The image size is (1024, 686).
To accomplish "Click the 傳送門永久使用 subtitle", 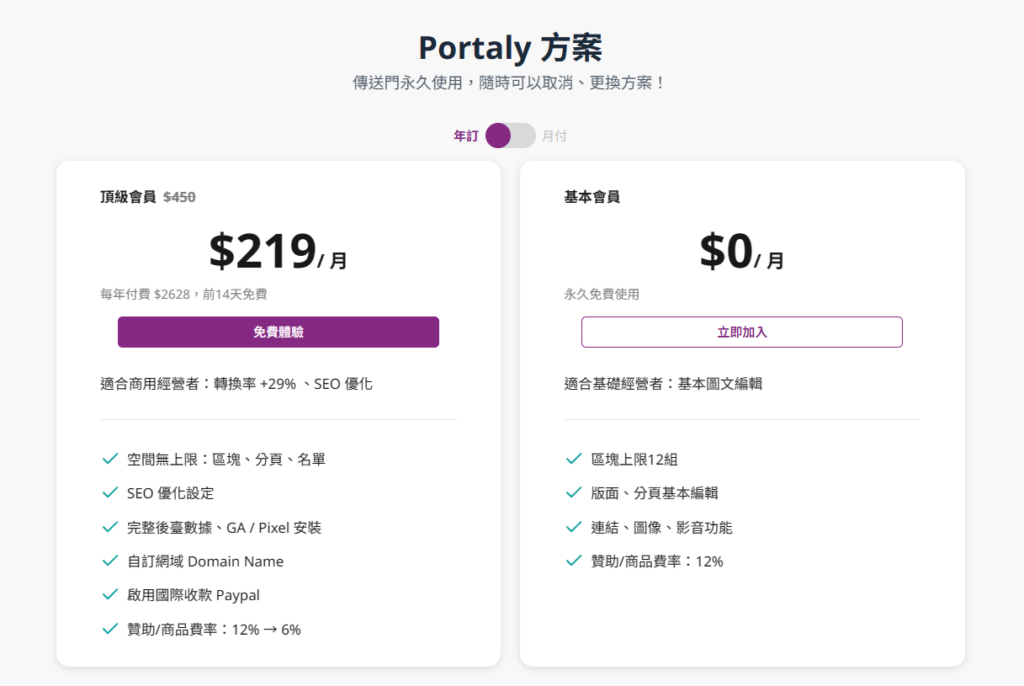I will [x=509, y=83].
